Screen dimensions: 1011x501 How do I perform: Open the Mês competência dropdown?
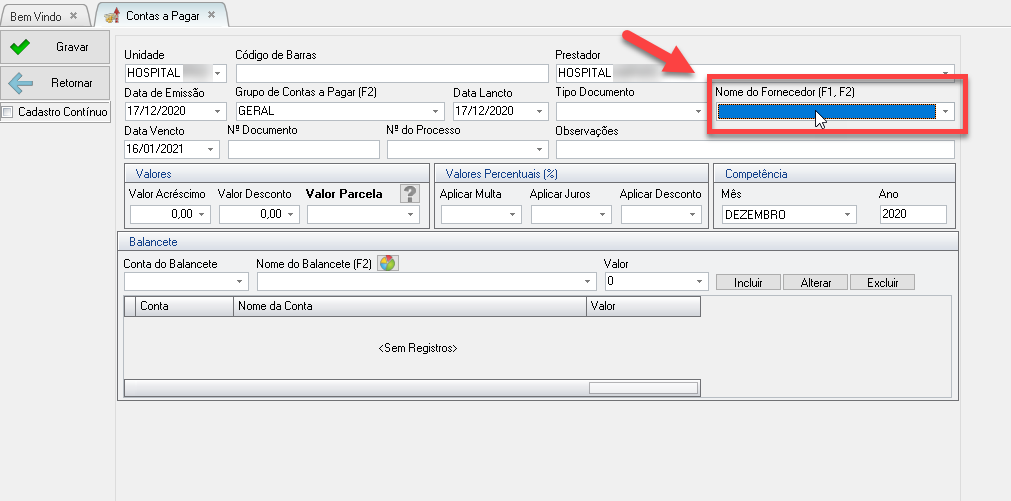click(848, 214)
